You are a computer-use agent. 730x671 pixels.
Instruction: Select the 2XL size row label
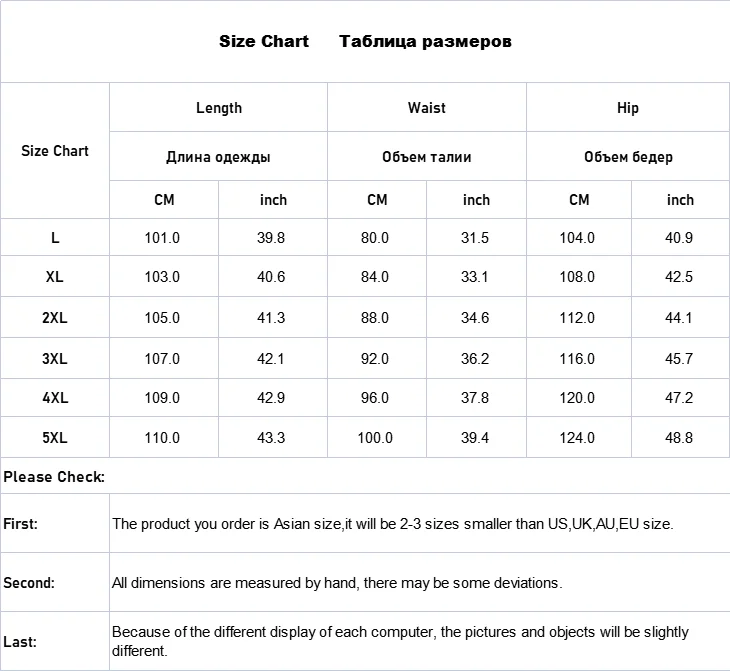tap(55, 318)
